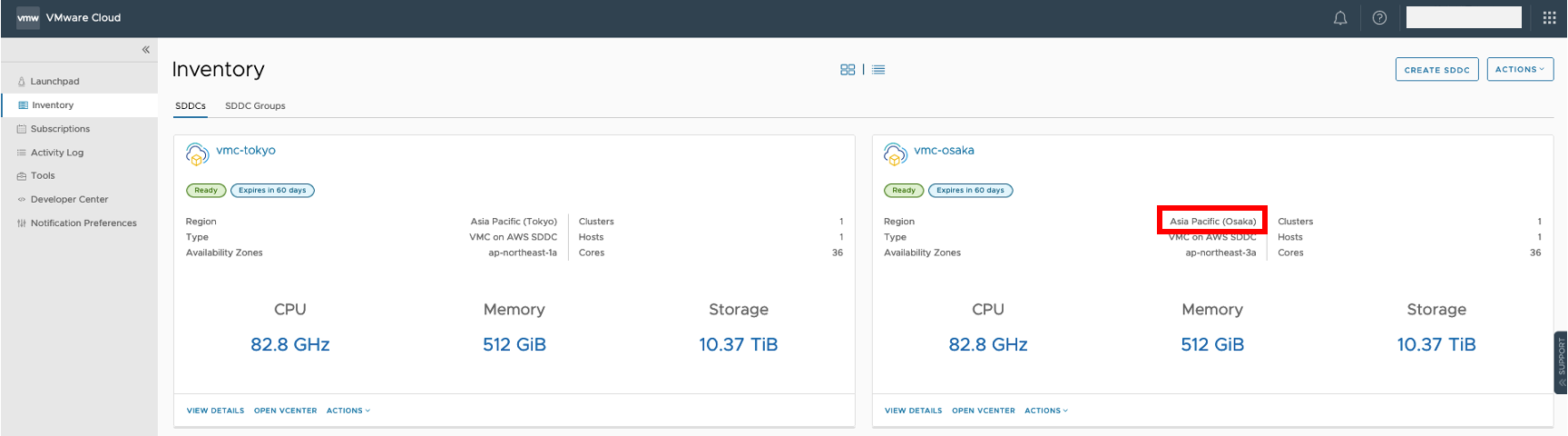Open the vmc-tokyo name link

click(x=246, y=151)
